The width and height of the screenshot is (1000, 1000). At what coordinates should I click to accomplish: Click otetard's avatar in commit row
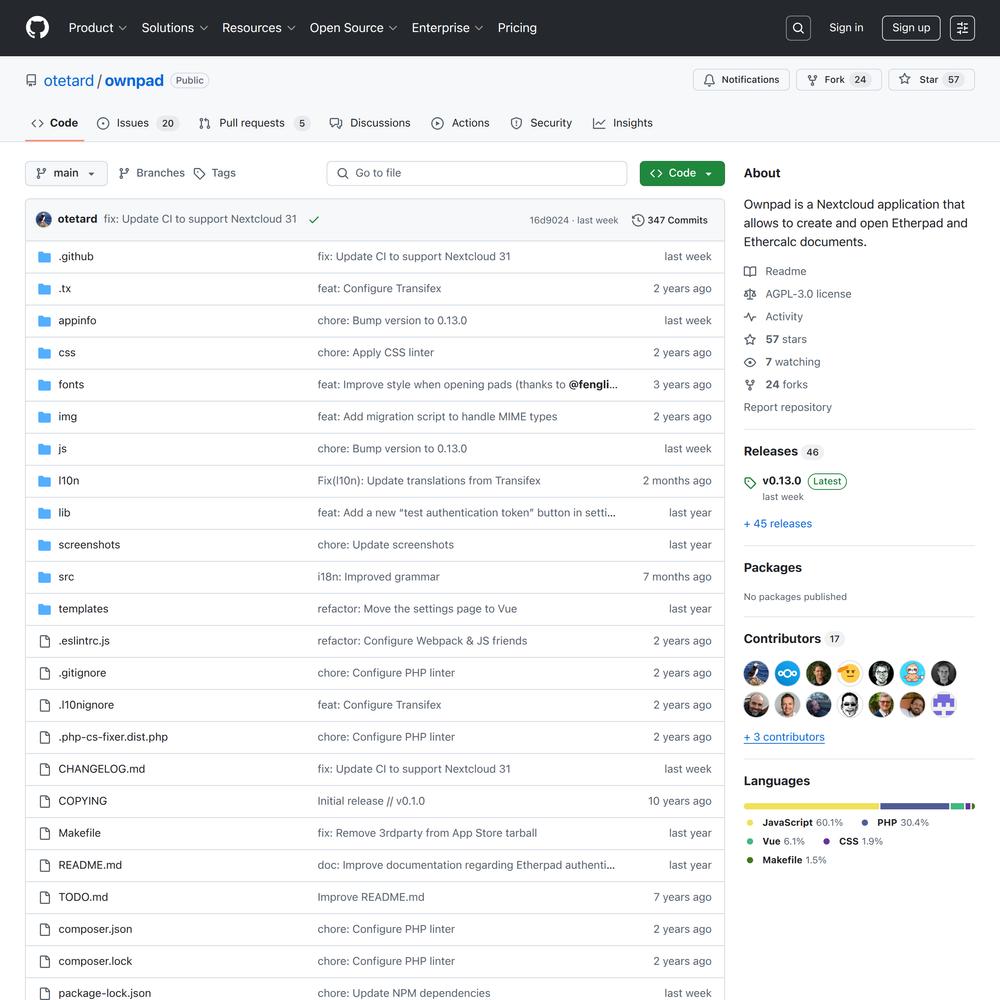click(43, 219)
